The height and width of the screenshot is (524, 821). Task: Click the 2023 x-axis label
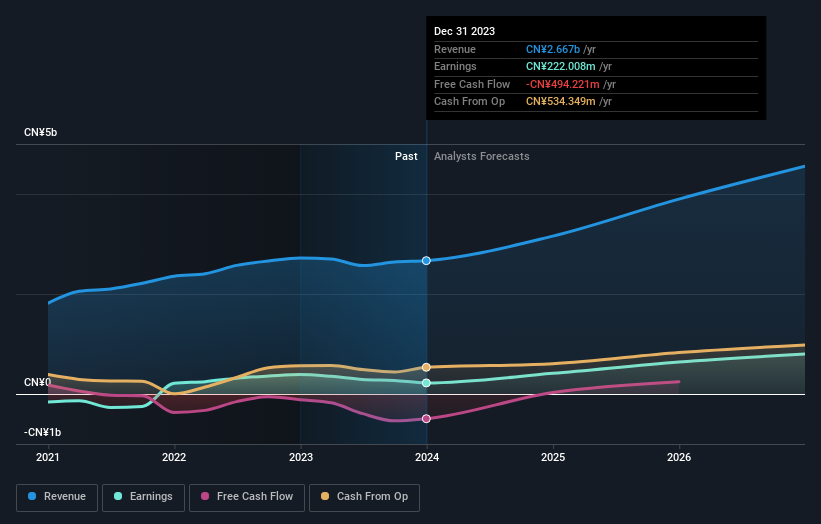coord(301,458)
